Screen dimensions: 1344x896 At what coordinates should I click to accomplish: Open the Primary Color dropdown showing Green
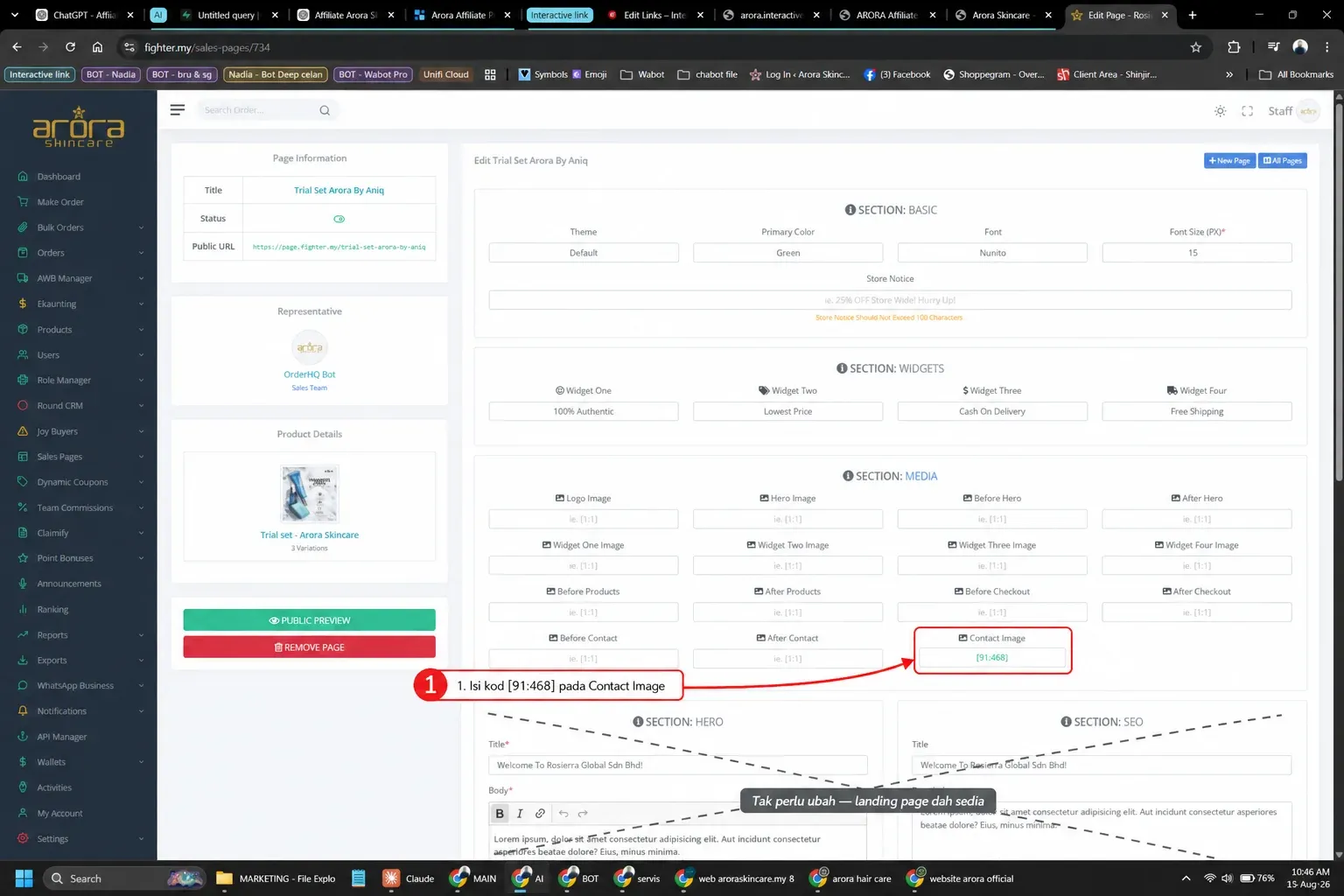click(787, 253)
